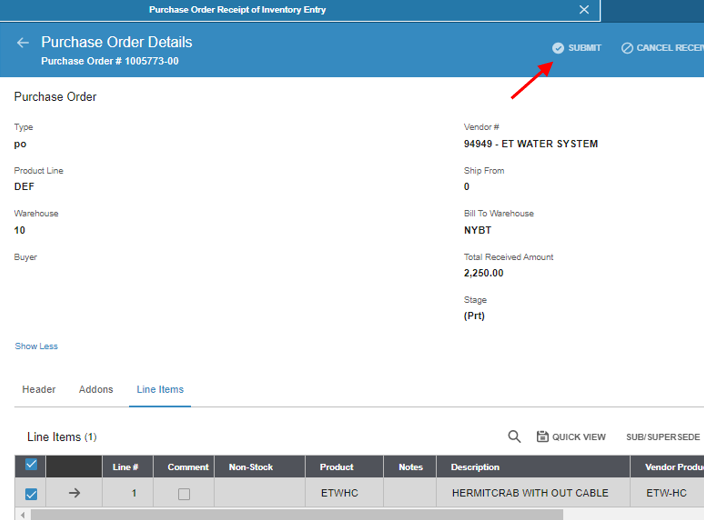The width and height of the screenshot is (704, 520).
Task: Go back using the left arrow icon
Action: [x=23, y=43]
